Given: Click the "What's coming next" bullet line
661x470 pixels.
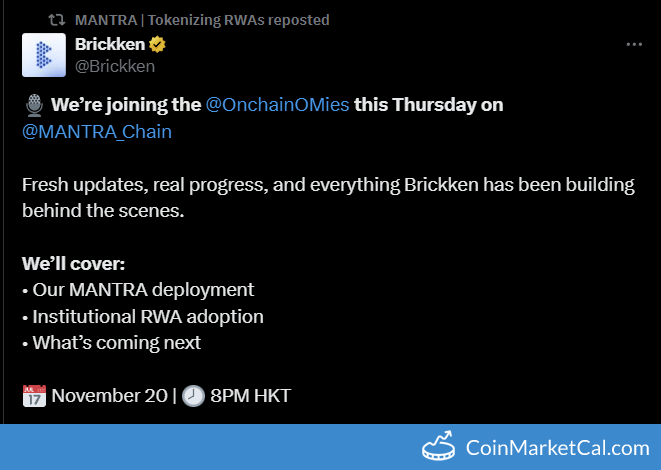Looking at the screenshot, I should (x=116, y=342).
